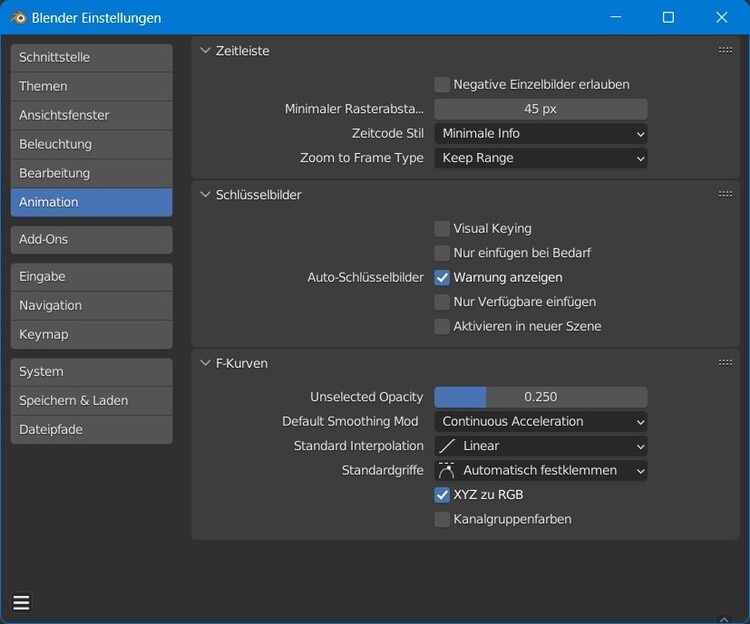Open the Zeitcode Stil dropdown

click(540, 133)
